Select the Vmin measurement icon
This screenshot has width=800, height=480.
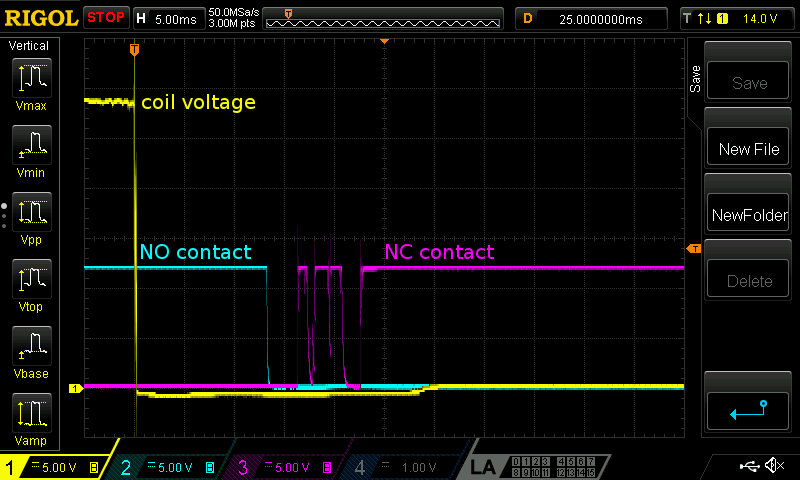point(31,145)
